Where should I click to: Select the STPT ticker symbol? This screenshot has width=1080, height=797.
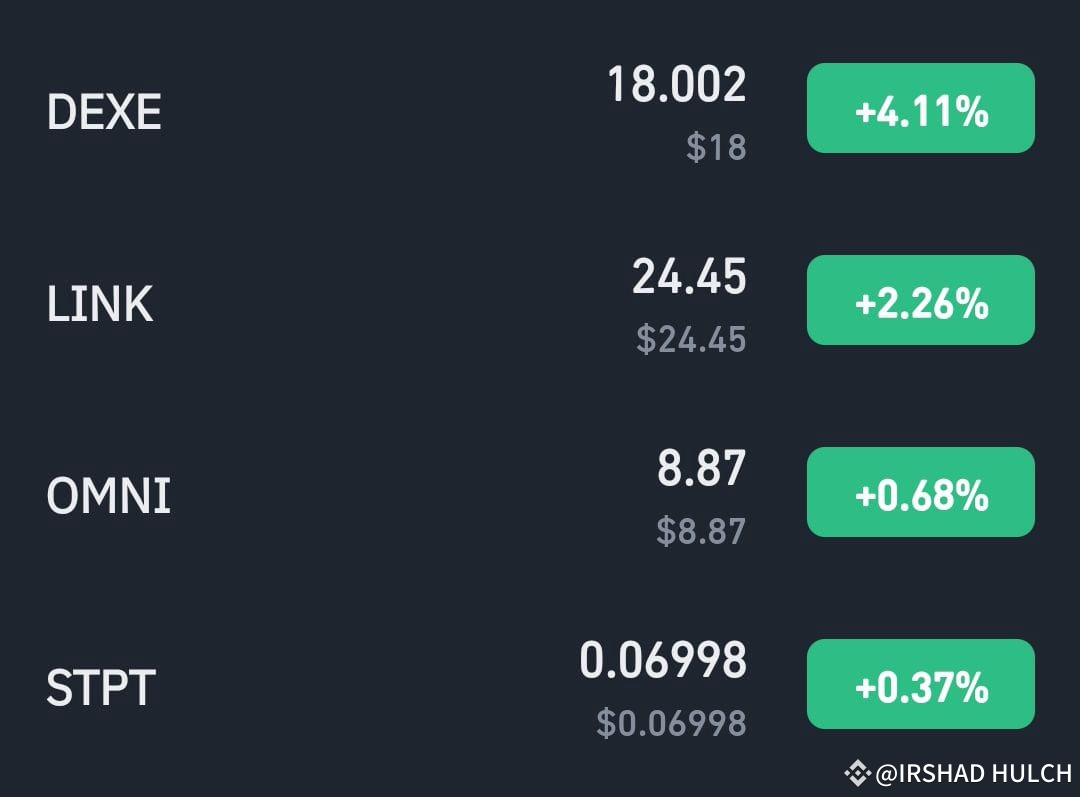click(98, 686)
